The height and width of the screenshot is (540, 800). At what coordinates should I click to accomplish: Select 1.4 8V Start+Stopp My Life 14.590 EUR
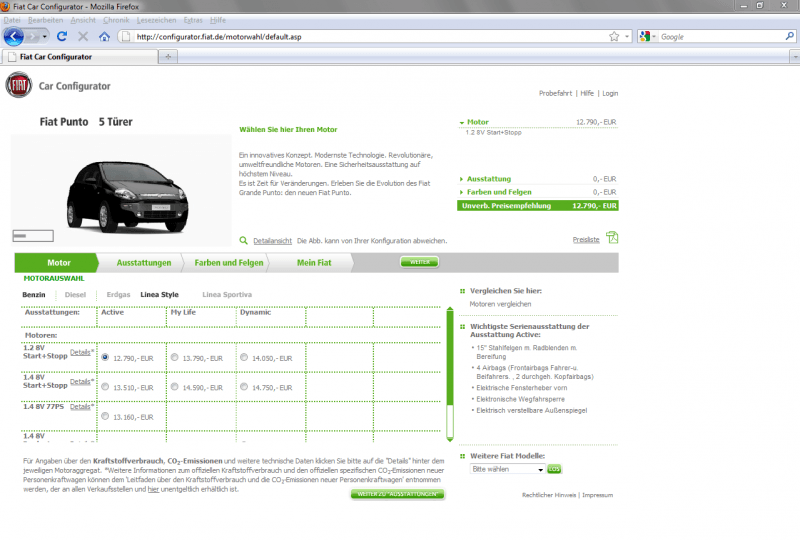tap(174, 387)
